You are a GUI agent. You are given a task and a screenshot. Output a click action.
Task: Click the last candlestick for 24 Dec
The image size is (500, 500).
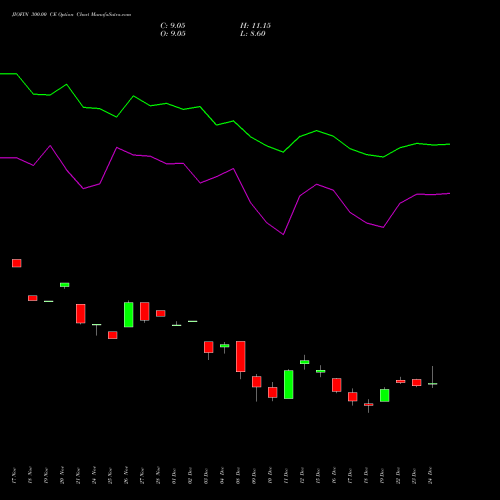[433, 384]
